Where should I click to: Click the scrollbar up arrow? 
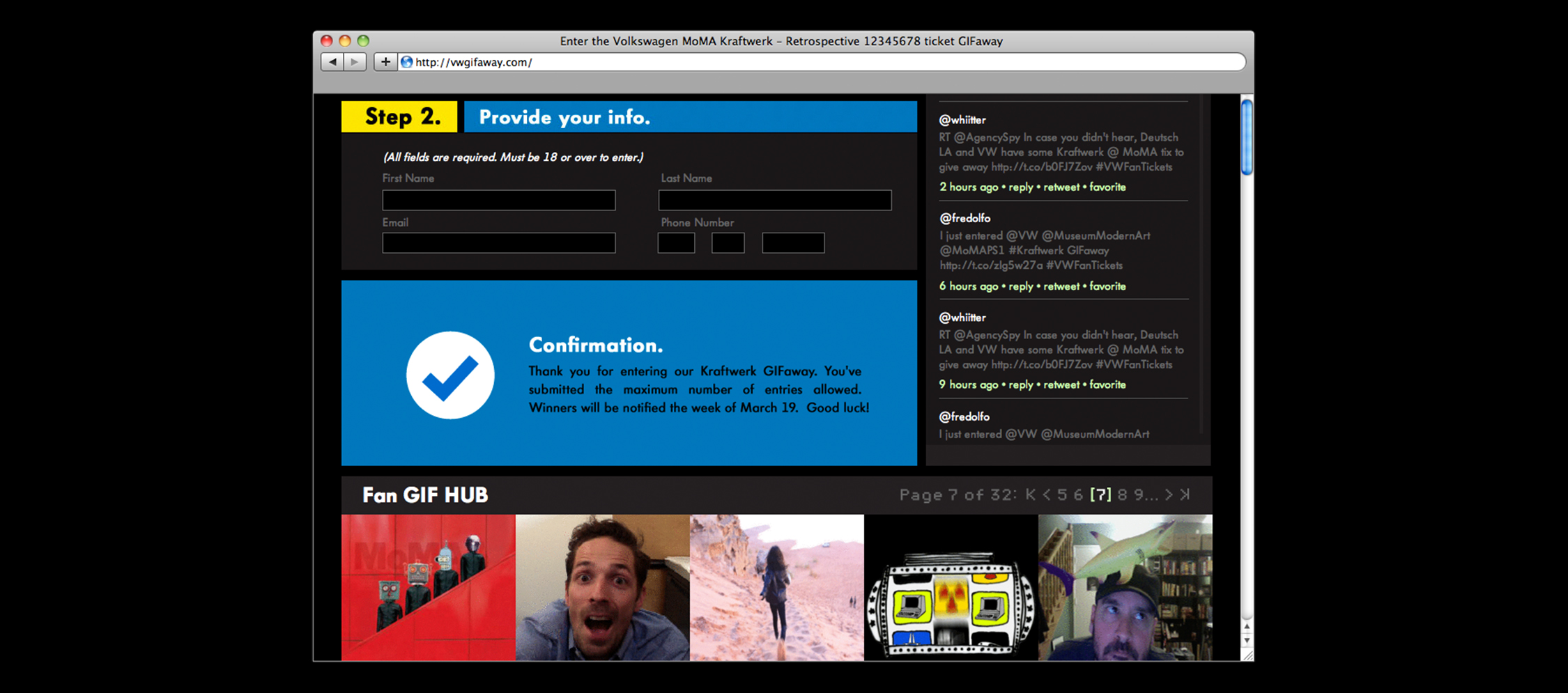click(x=1247, y=627)
